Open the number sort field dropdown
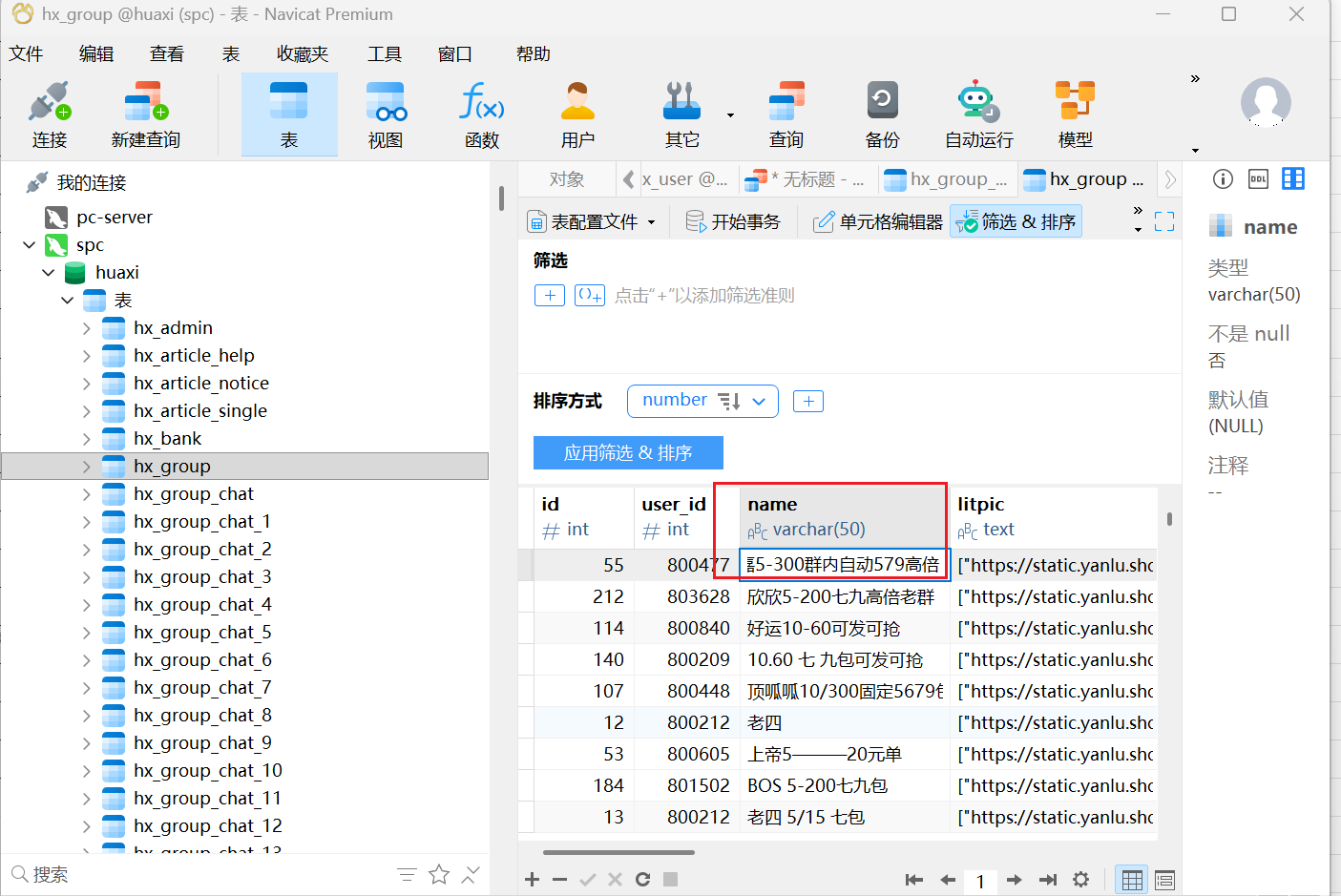1341x896 pixels. [759, 402]
